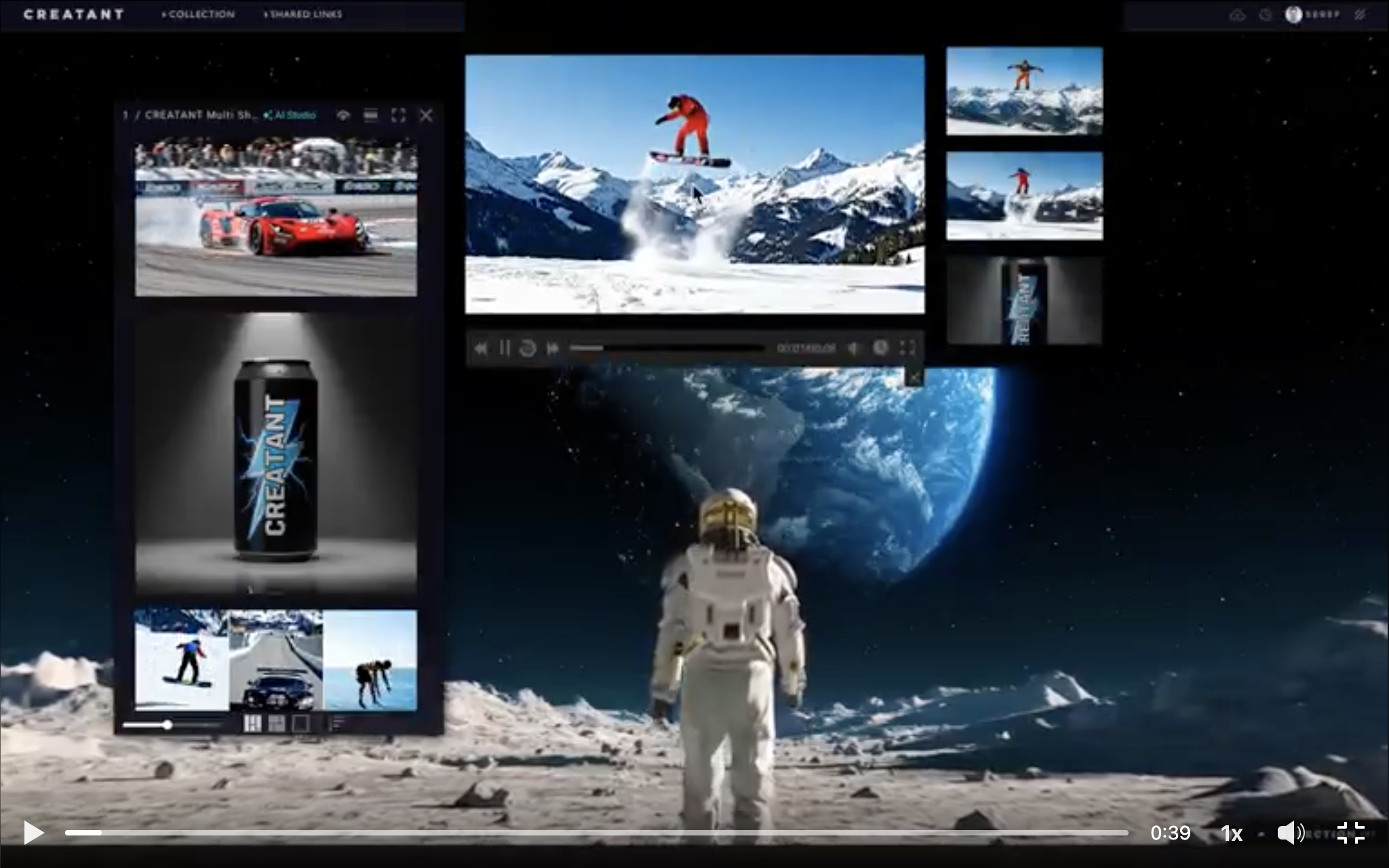Screen dimensions: 1389x868
Task: Click the cloud upload icon in the top bar
Action: pos(1237,15)
